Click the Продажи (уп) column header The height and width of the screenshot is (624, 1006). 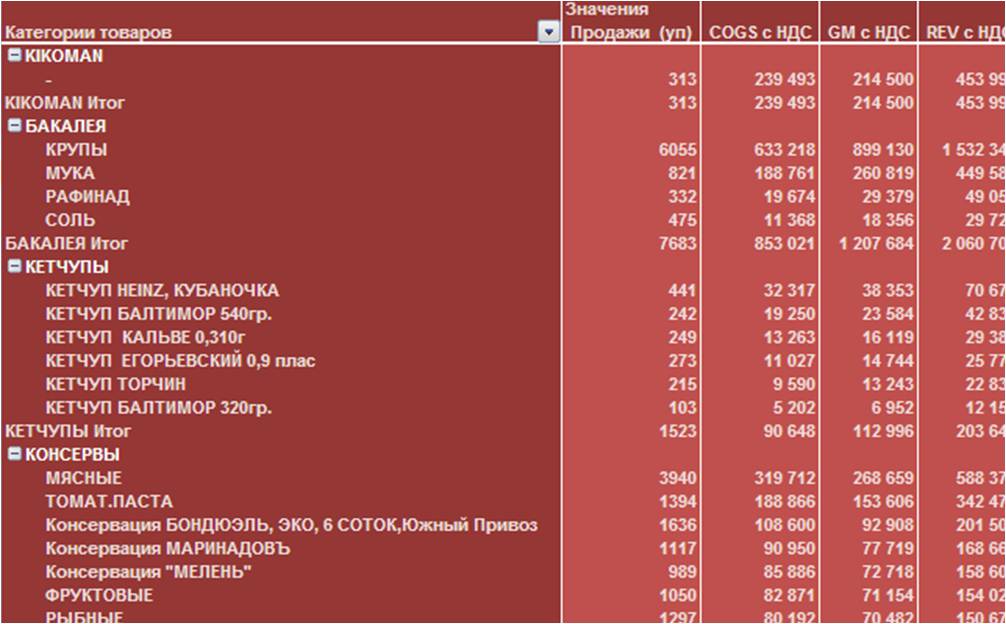tap(630, 33)
